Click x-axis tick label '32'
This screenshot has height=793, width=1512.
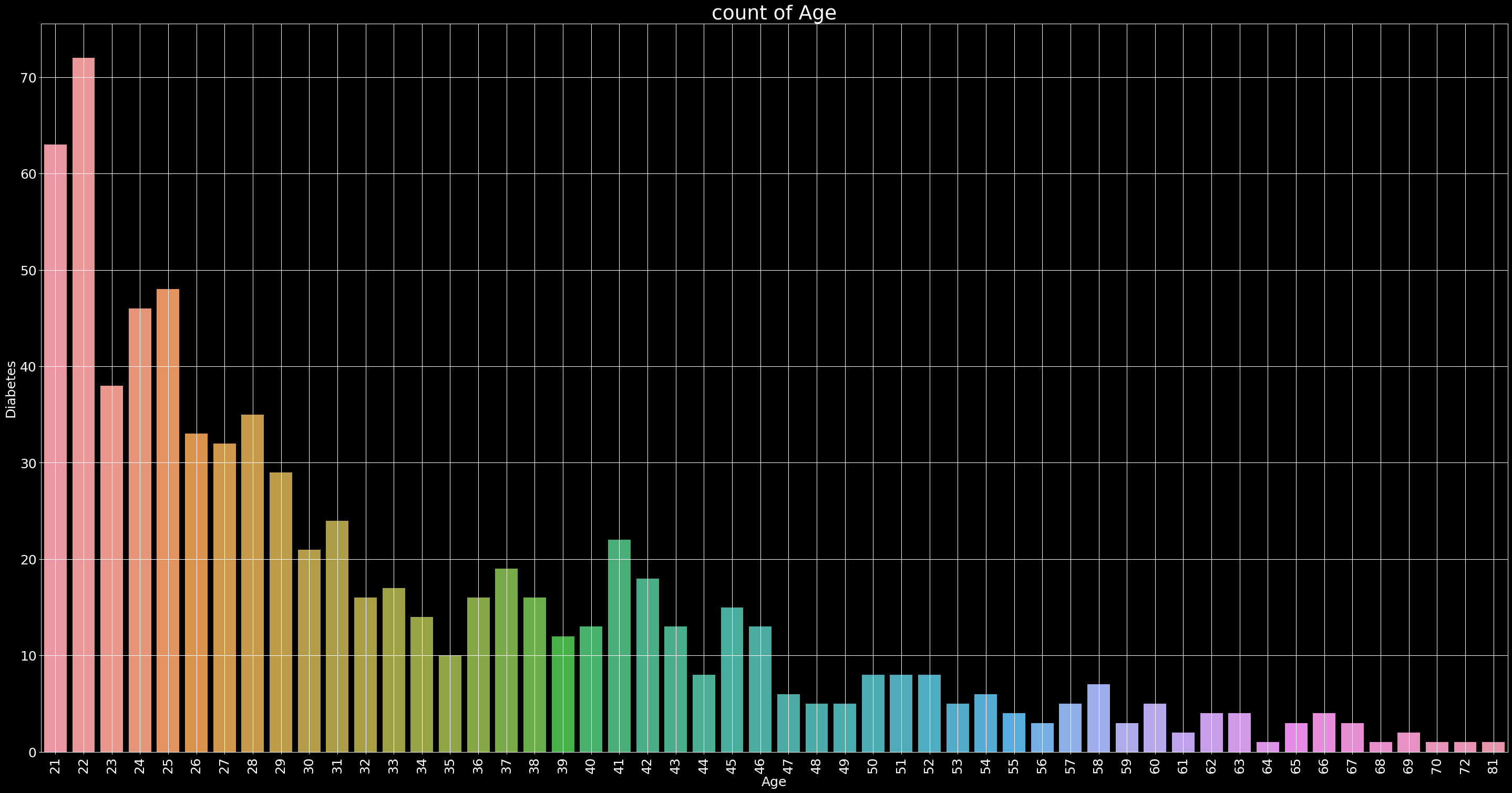point(365,766)
